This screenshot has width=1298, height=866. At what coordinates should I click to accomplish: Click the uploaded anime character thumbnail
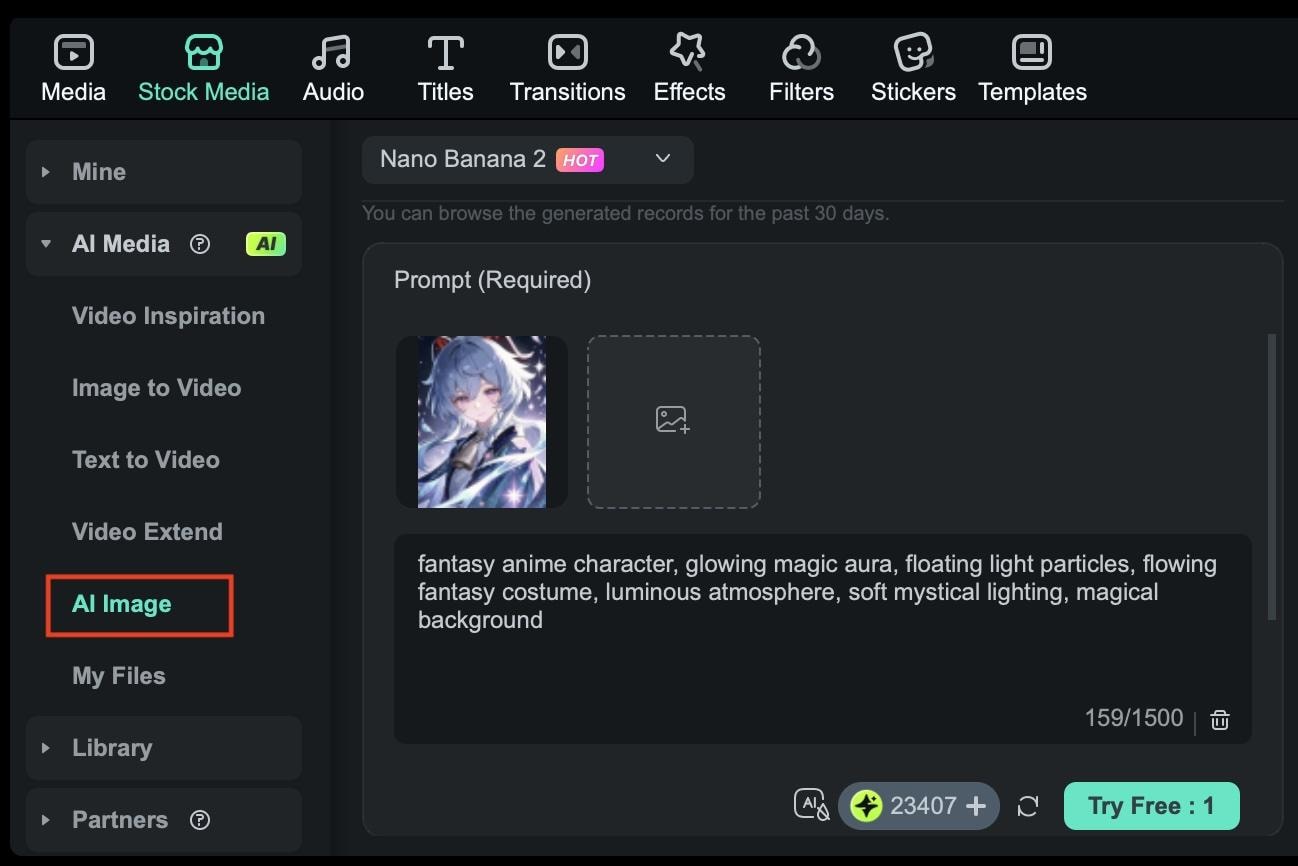pos(482,421)
